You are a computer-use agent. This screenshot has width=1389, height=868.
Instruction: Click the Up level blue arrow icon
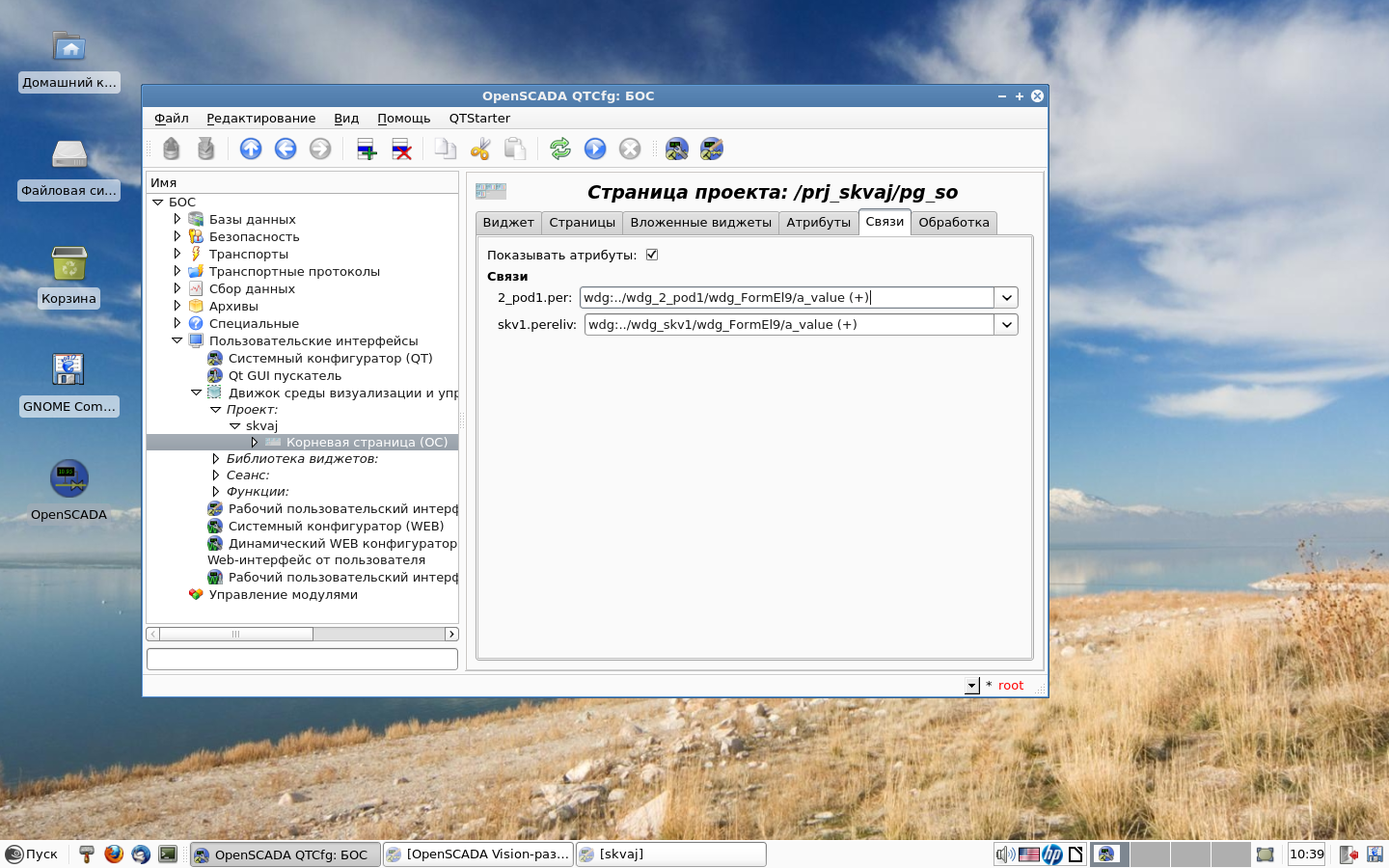pos(251,149)
